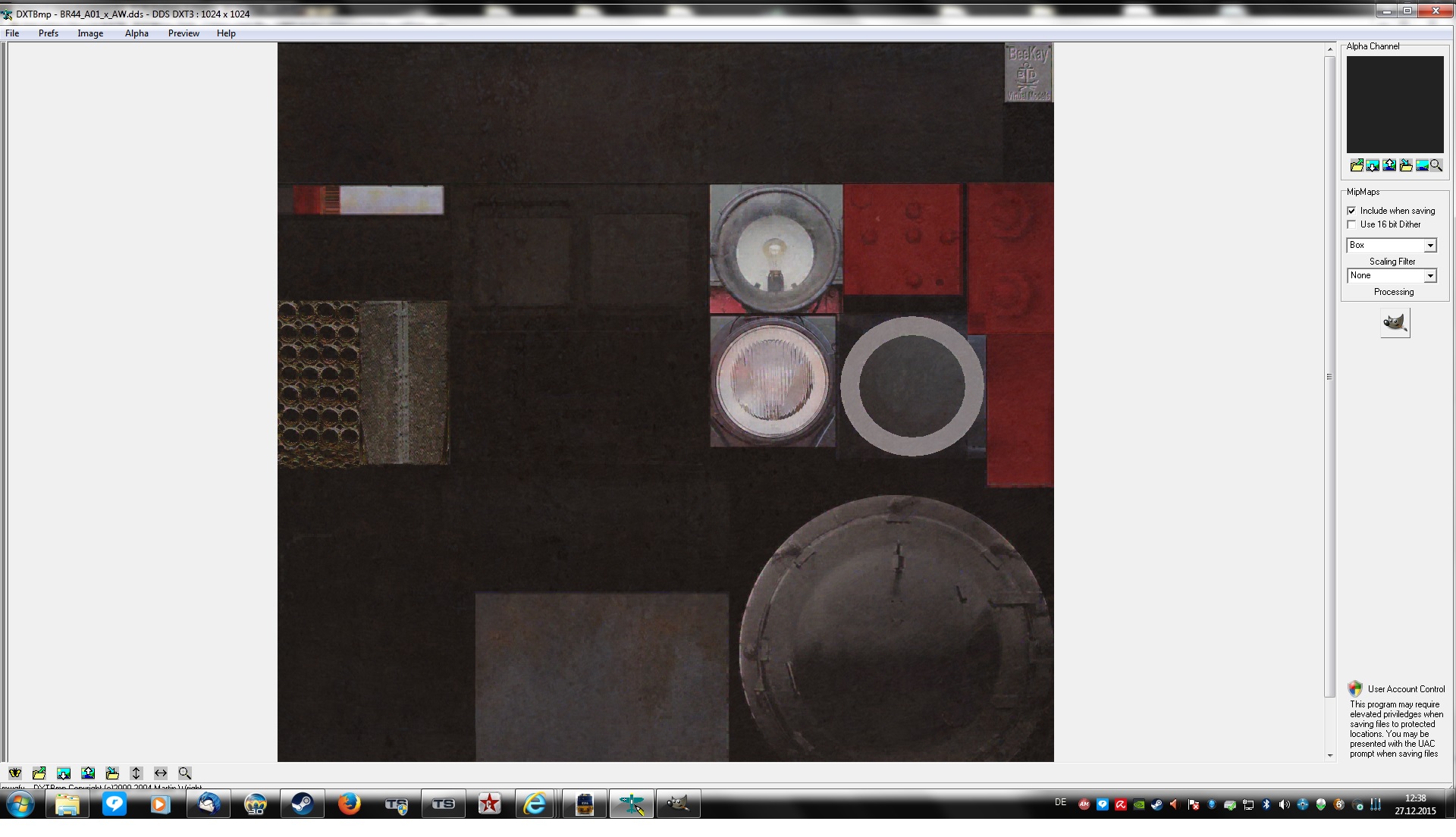Click the horizontal flip arrow icon
This screenshot has height=837, width=1456.
[161, 773]
